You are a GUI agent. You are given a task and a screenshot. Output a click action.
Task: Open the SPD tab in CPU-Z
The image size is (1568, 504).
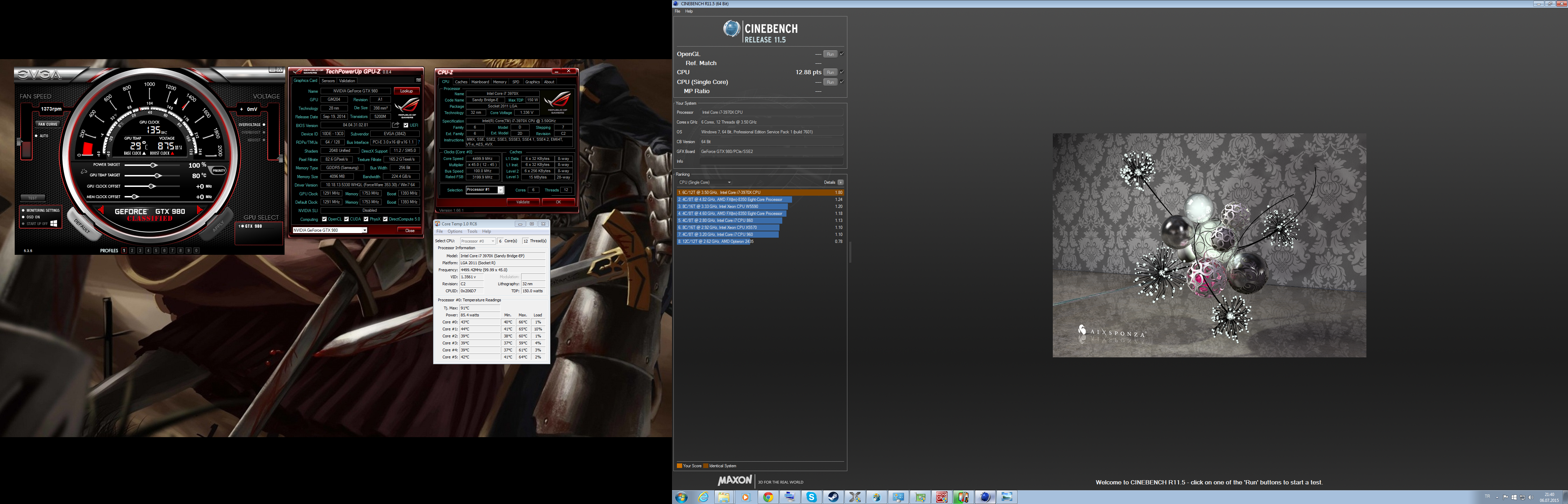tap(516, 82)
